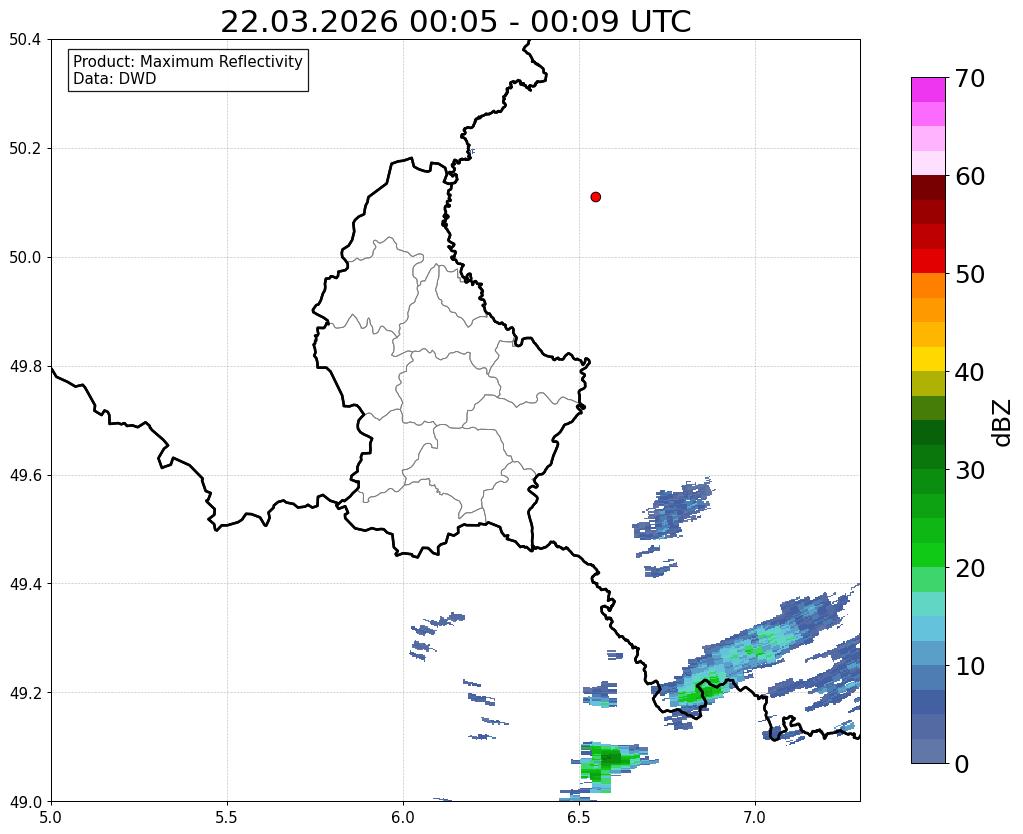Click the colorbar tick label 0
Image resolution: width=1023 pixels, height=834 pixels.
tap(962, 764)
